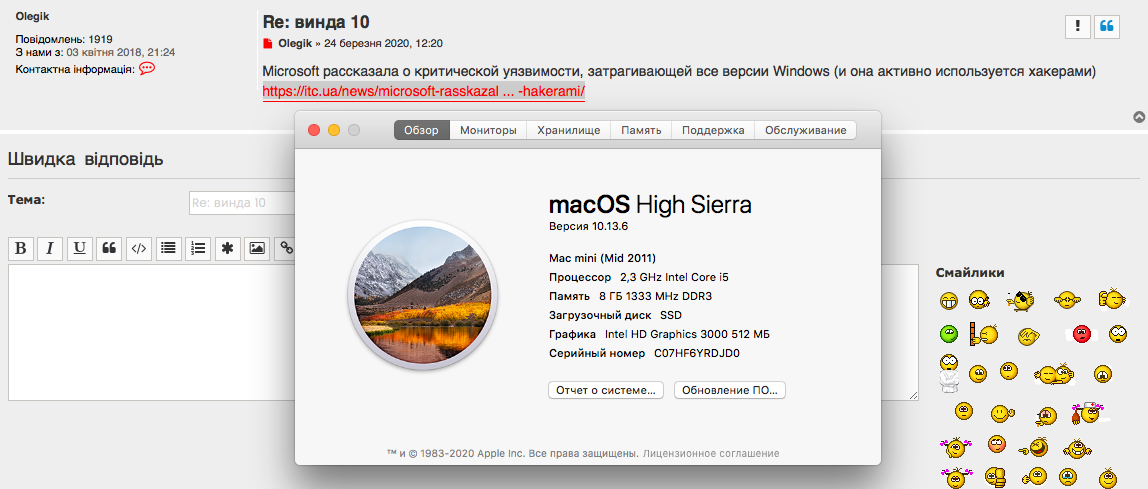Insert a bulleted list in the editor

click(x=168, y=249)
